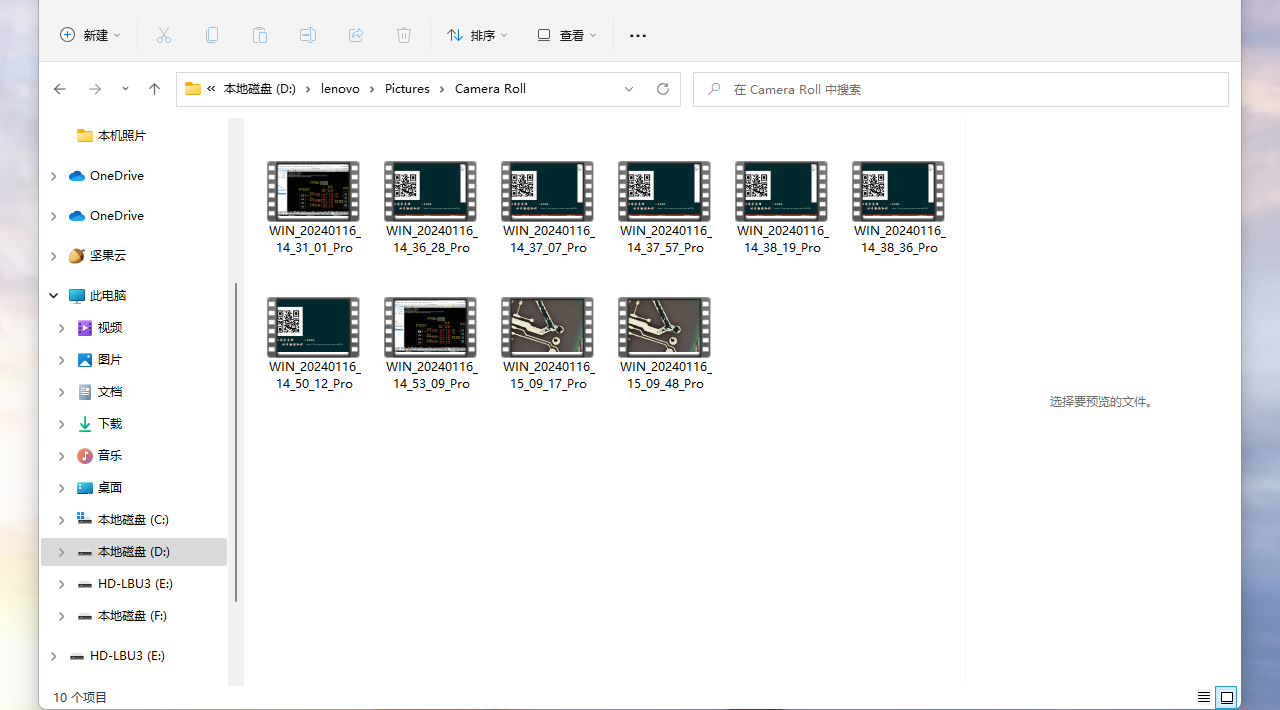This screenshot has width=1280, height=710.
Task: Select video WIN_20240116_14_37_07_Pro
Action: 547,209
